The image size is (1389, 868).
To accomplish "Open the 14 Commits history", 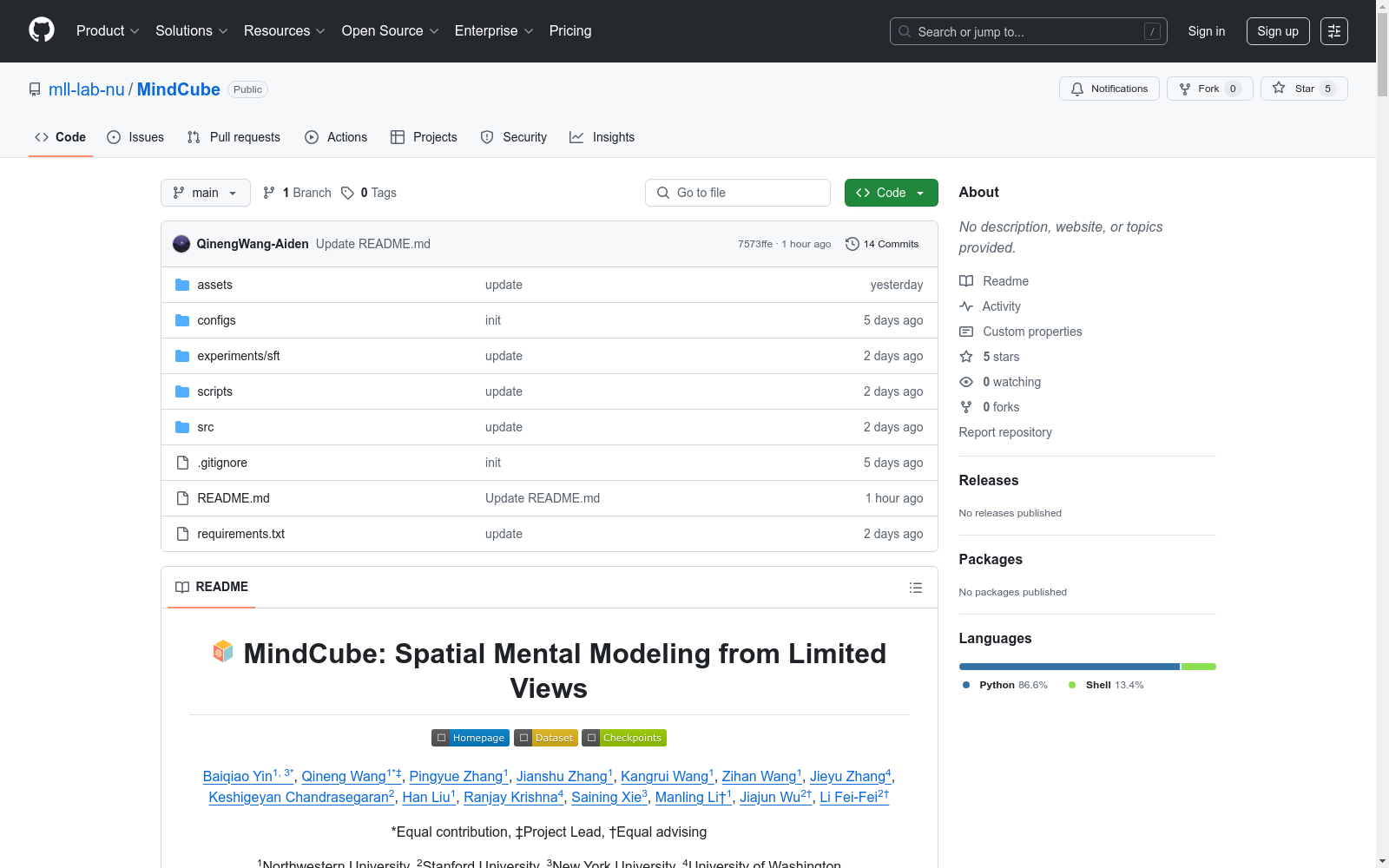I will 882,244.
